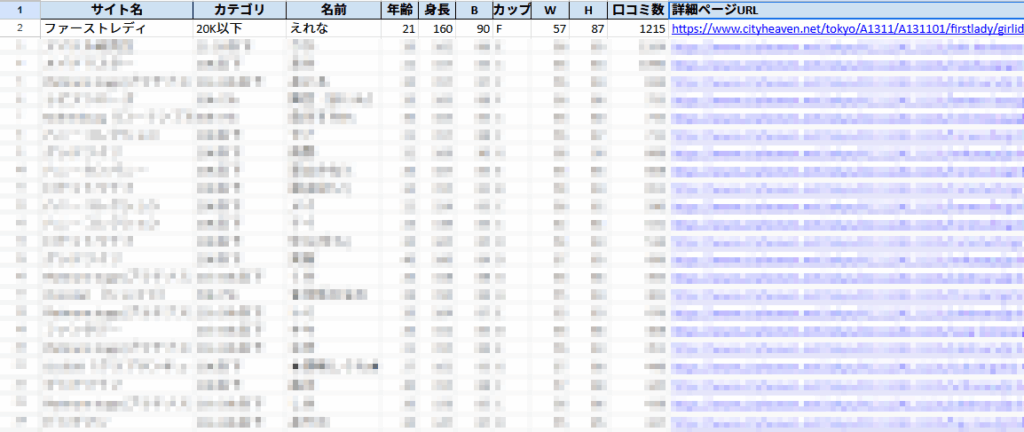Viewport: 1024px width, 432px height.
Task: Click row number 2 header
Action: click(x=19, y=29)
